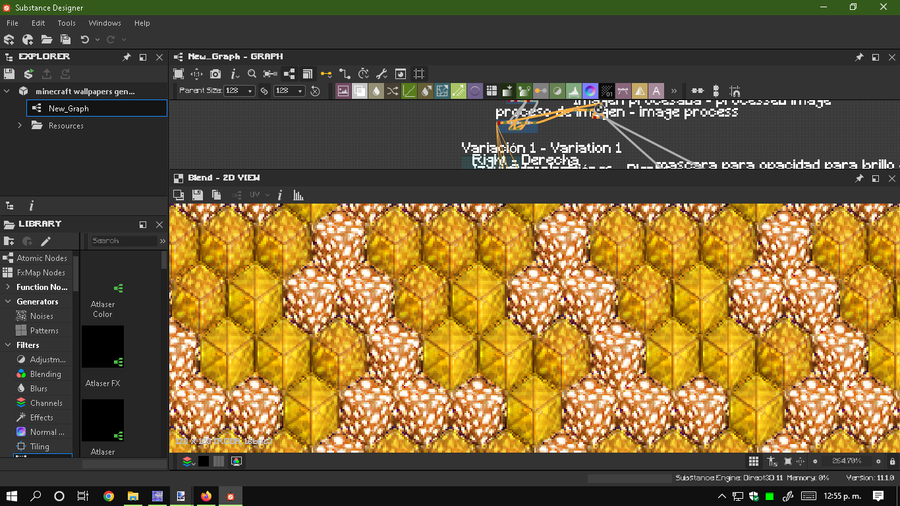Open the Edit menu
The width and height of the screenshot is (900, 506).
38,23
